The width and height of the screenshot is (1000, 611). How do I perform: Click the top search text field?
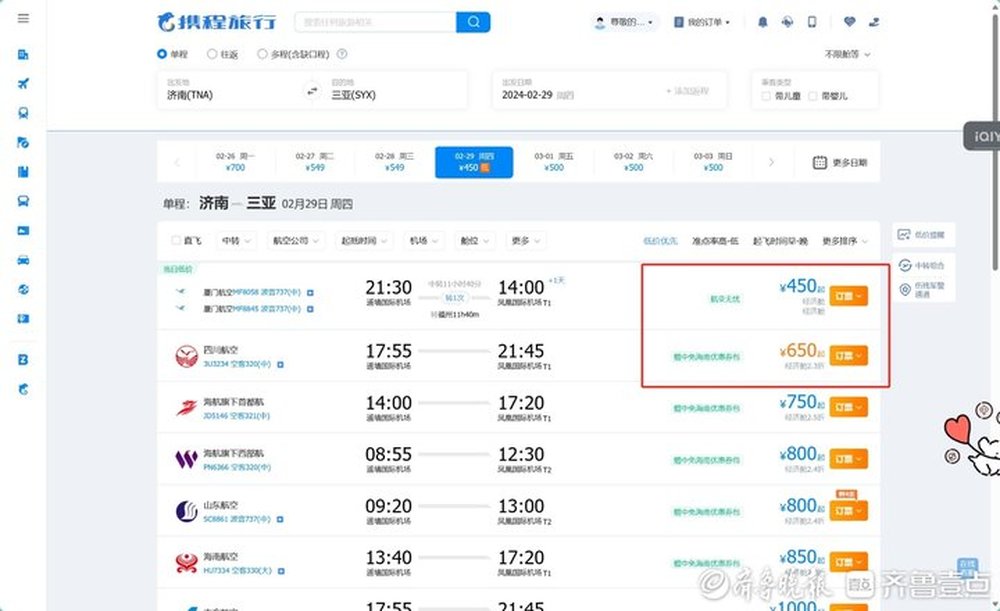click(376, 22)
